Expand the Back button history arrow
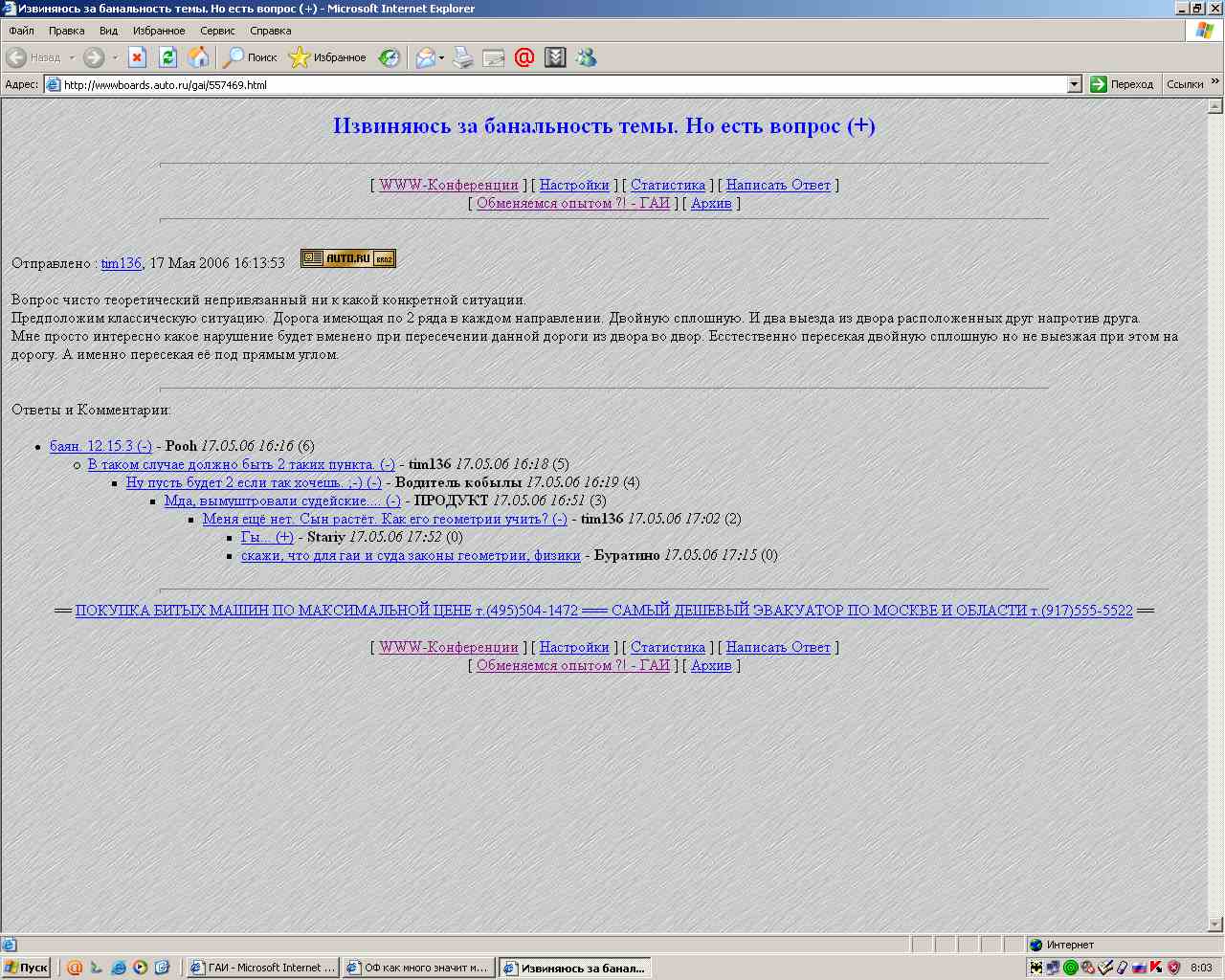The image size is (1225, 980). (72, 58)
